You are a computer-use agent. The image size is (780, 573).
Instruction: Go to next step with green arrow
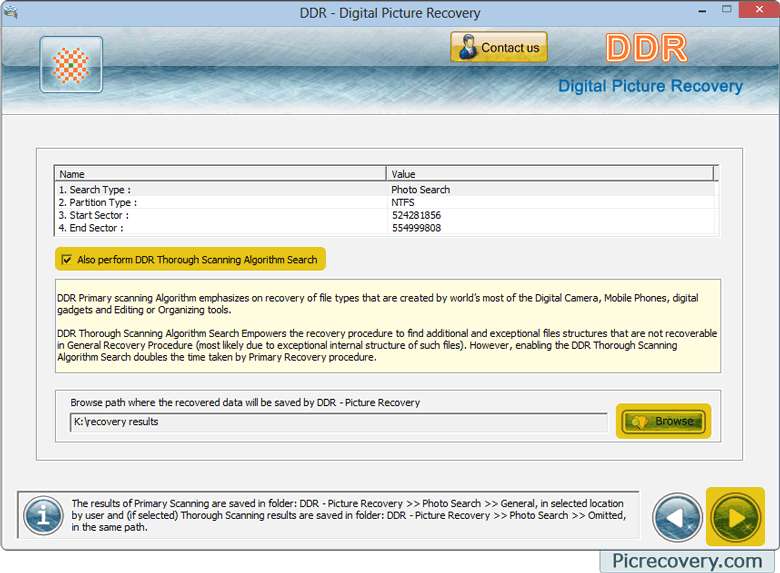pyautogui.click(x=735, y=517)
